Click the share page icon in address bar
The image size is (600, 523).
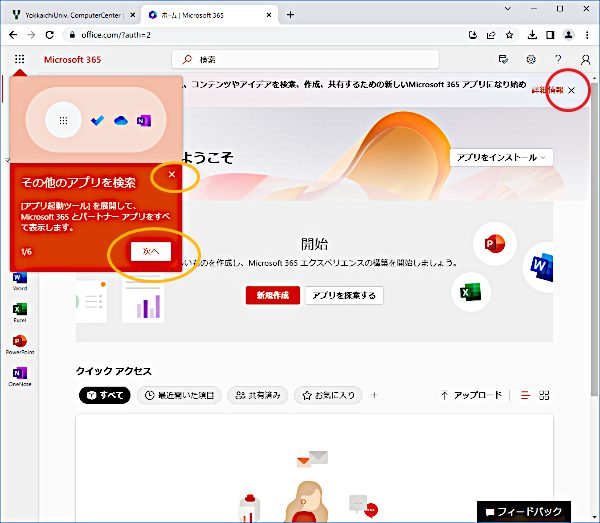point(491,35)
